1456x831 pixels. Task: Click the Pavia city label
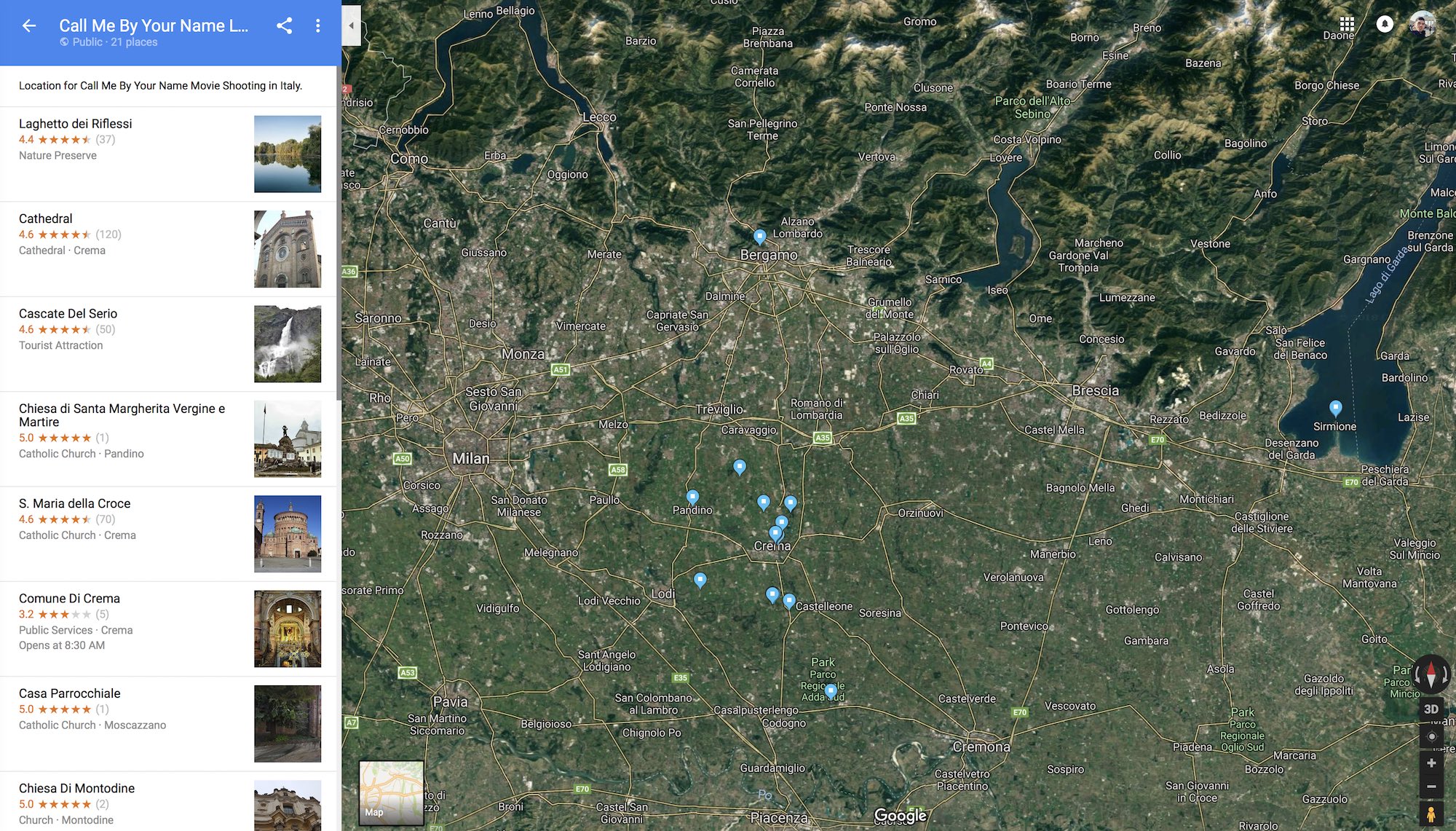pyautogui.click(x=451, y=702)
